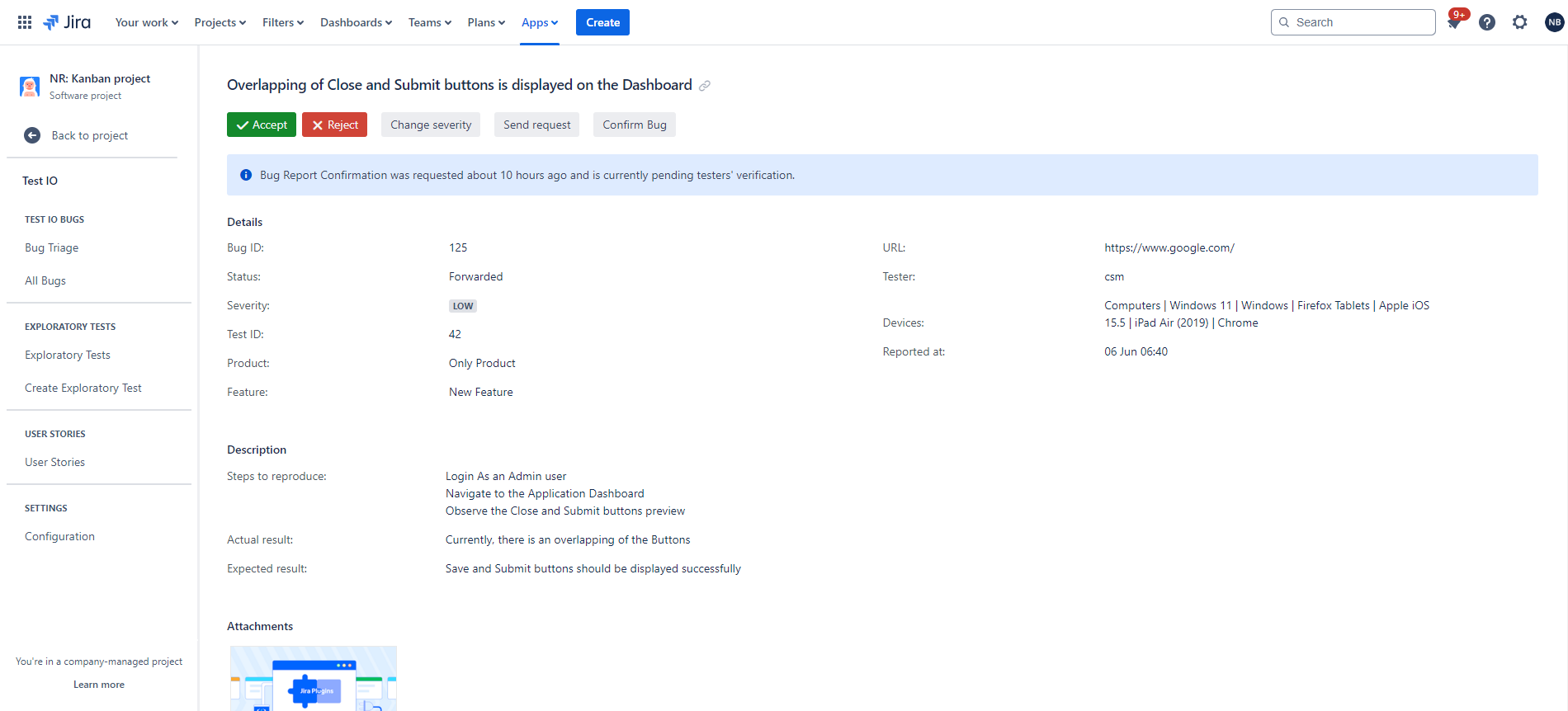Click the Back to project link
The image size is (1568, 711).
[x=90, y=135]
